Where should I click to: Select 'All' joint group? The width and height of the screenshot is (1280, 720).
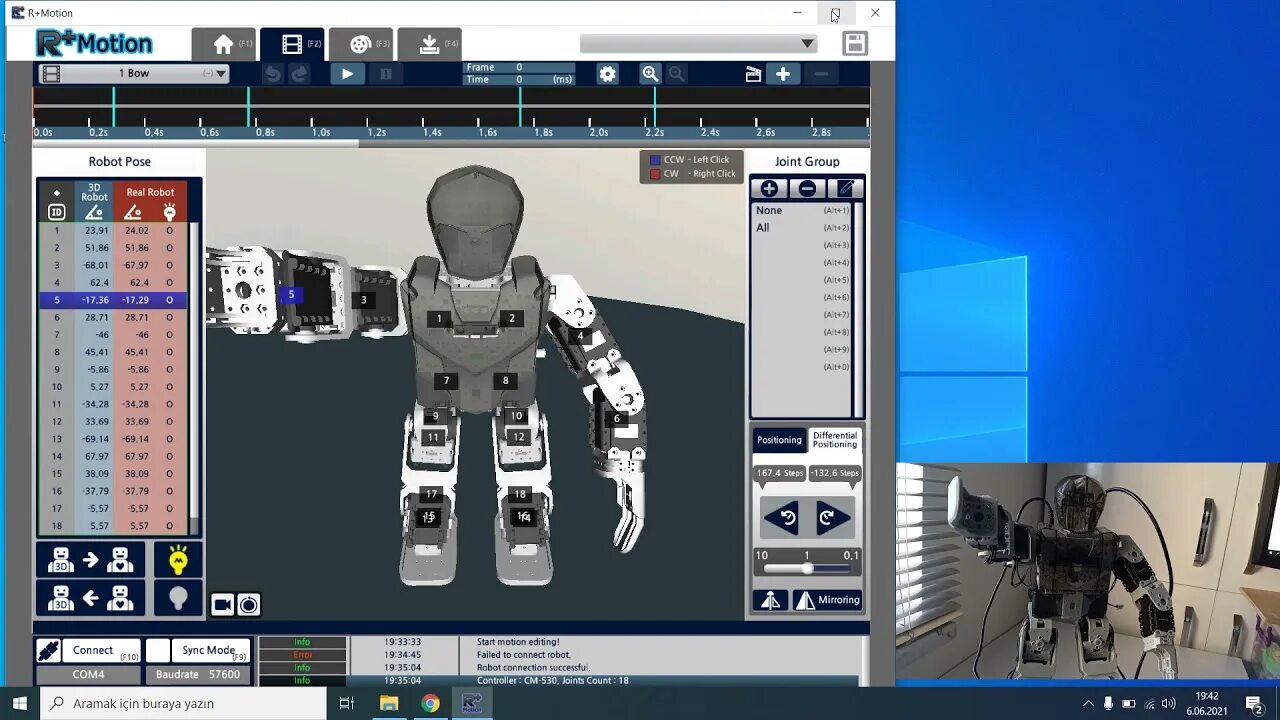pos(802,228)
